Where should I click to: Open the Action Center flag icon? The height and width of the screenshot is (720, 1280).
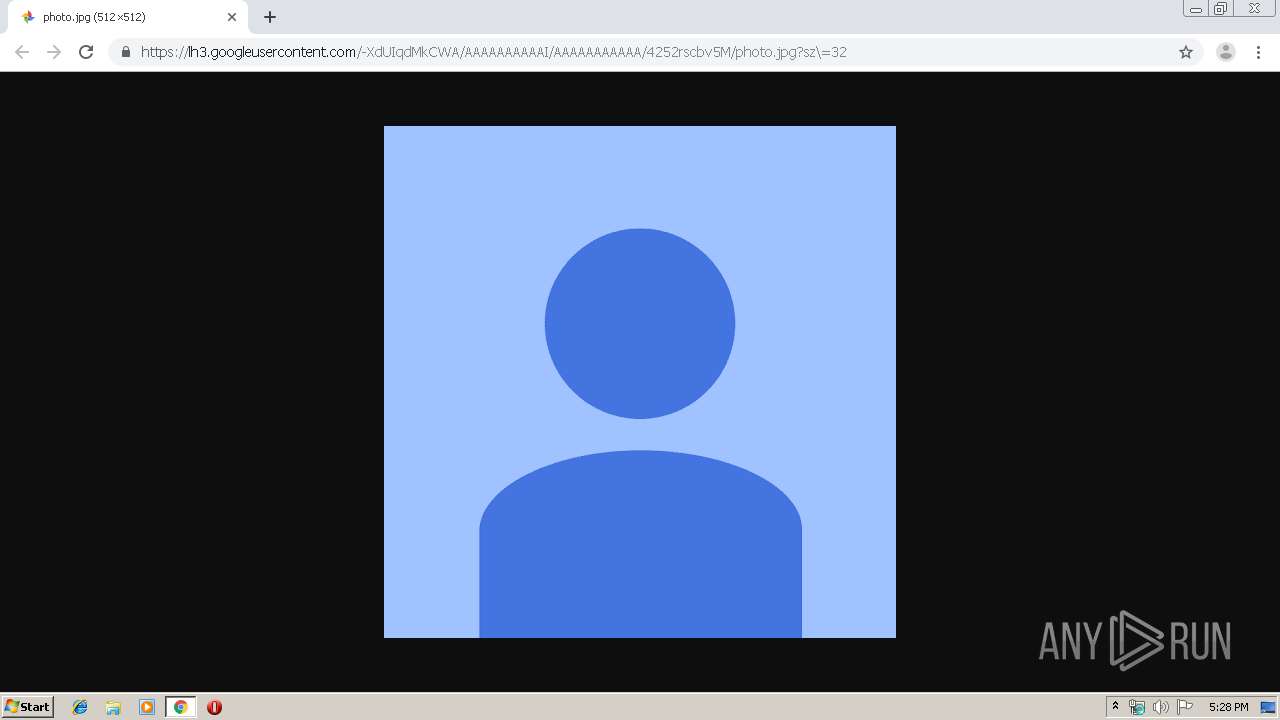tap(1185, 707)
